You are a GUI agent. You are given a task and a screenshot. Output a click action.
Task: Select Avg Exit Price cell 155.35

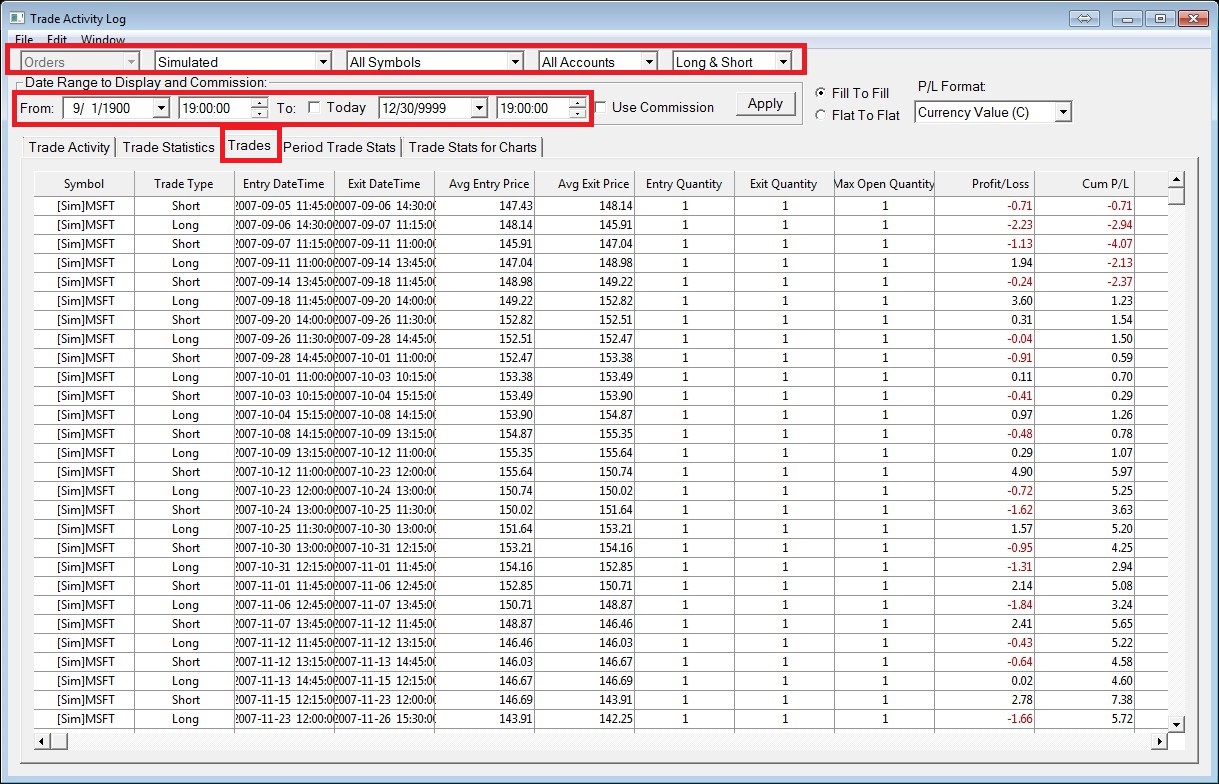(584, 434)
